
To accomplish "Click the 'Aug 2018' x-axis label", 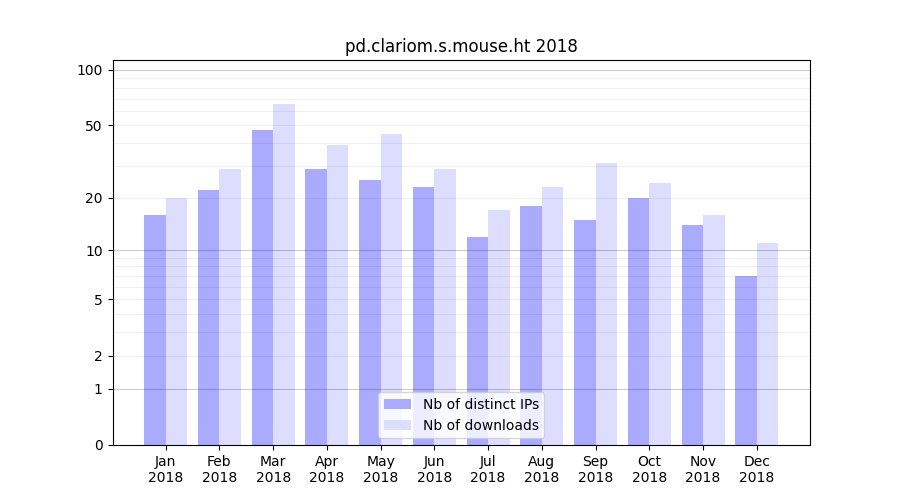I will 541,469.
